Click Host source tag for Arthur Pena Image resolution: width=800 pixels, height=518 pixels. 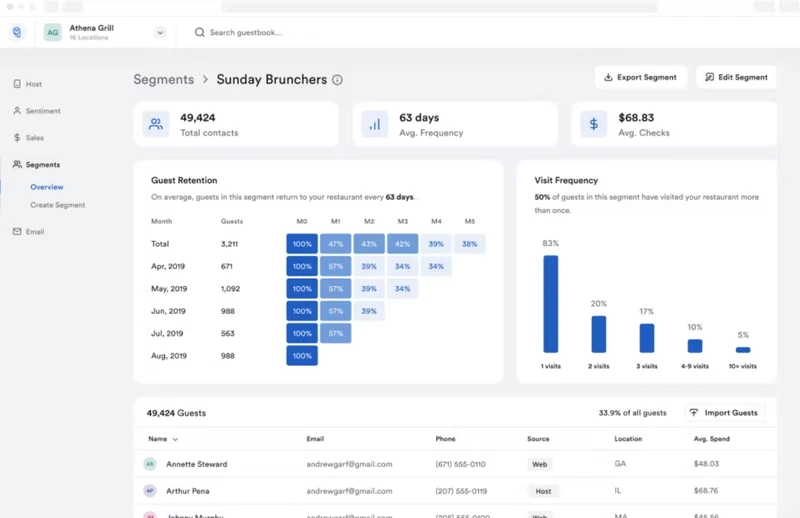(543, 491)
